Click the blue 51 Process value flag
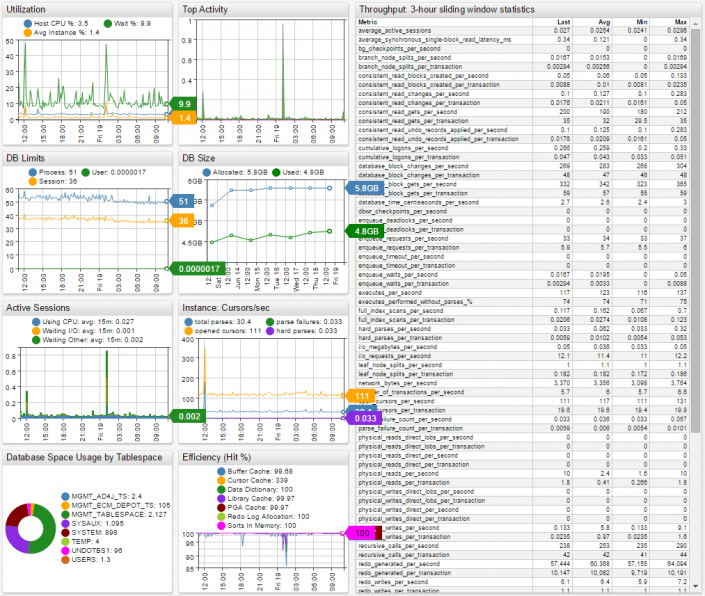The height and width of the screenshot is (596, 705). [183, 201]
